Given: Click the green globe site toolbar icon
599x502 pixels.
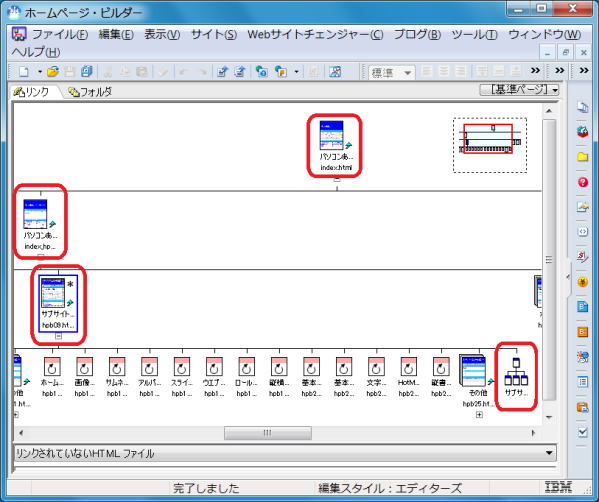Looking at the screenshot, I should (262, 71).
